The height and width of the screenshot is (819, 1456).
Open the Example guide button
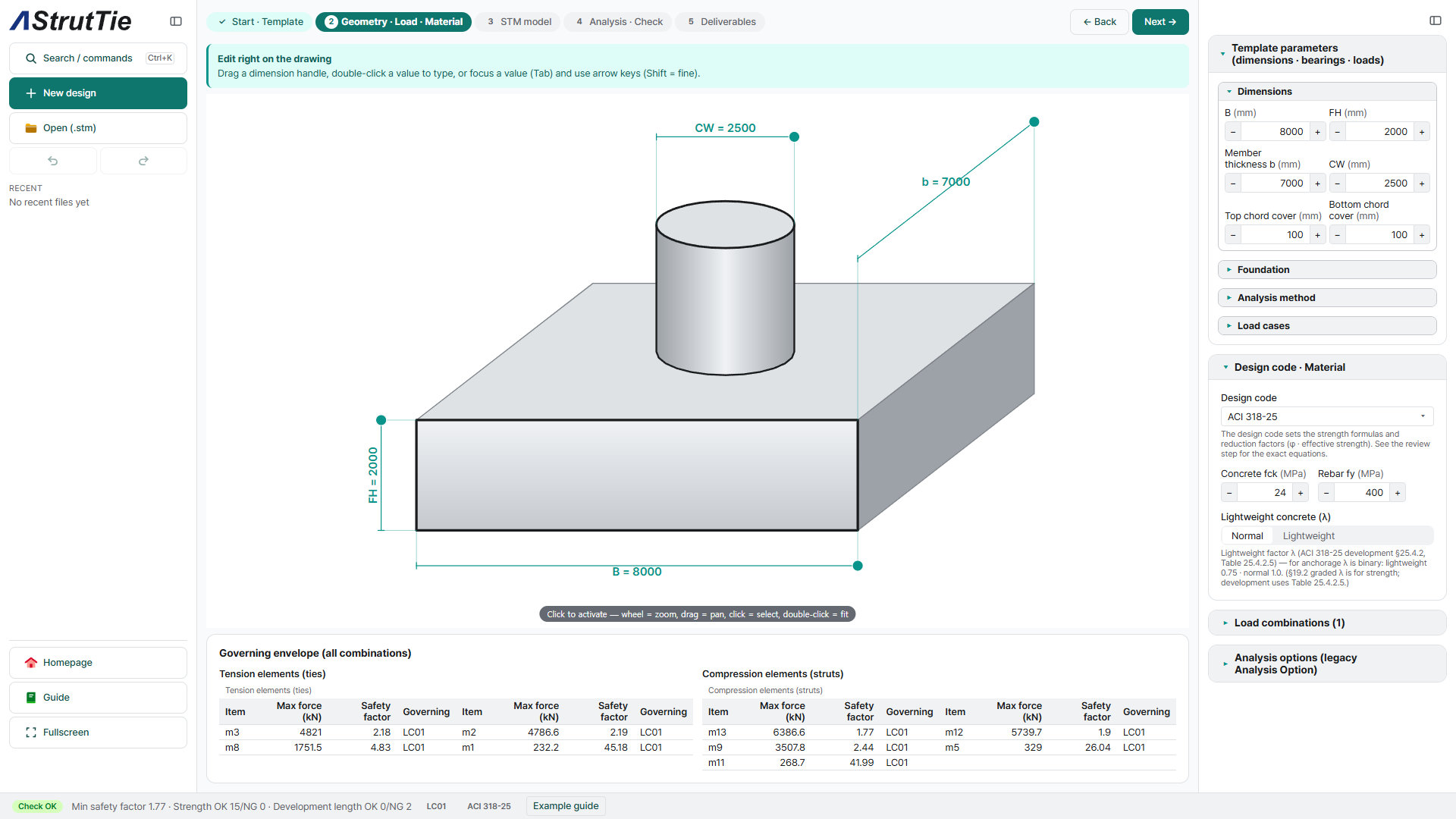[566, 806]
